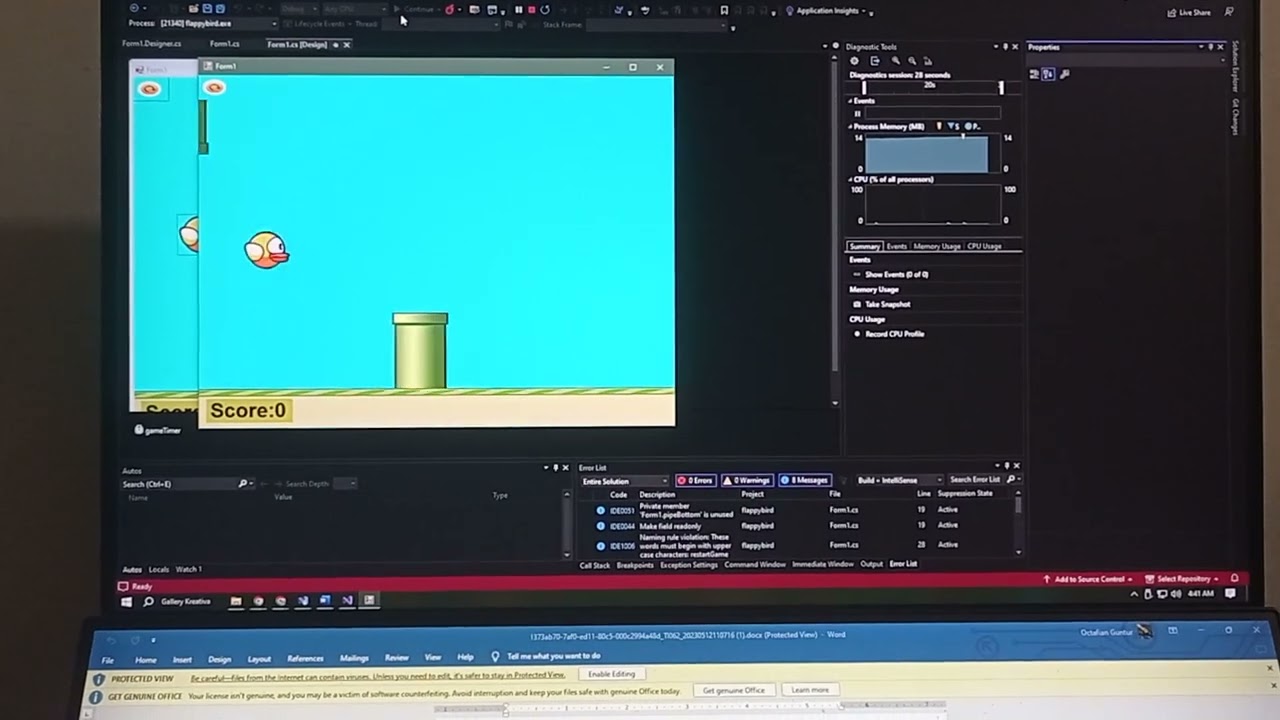This screenshot has width=1280, height=720.
Task: Click Word's Tell Me lightbulb icon
Action: coord(495,657)
